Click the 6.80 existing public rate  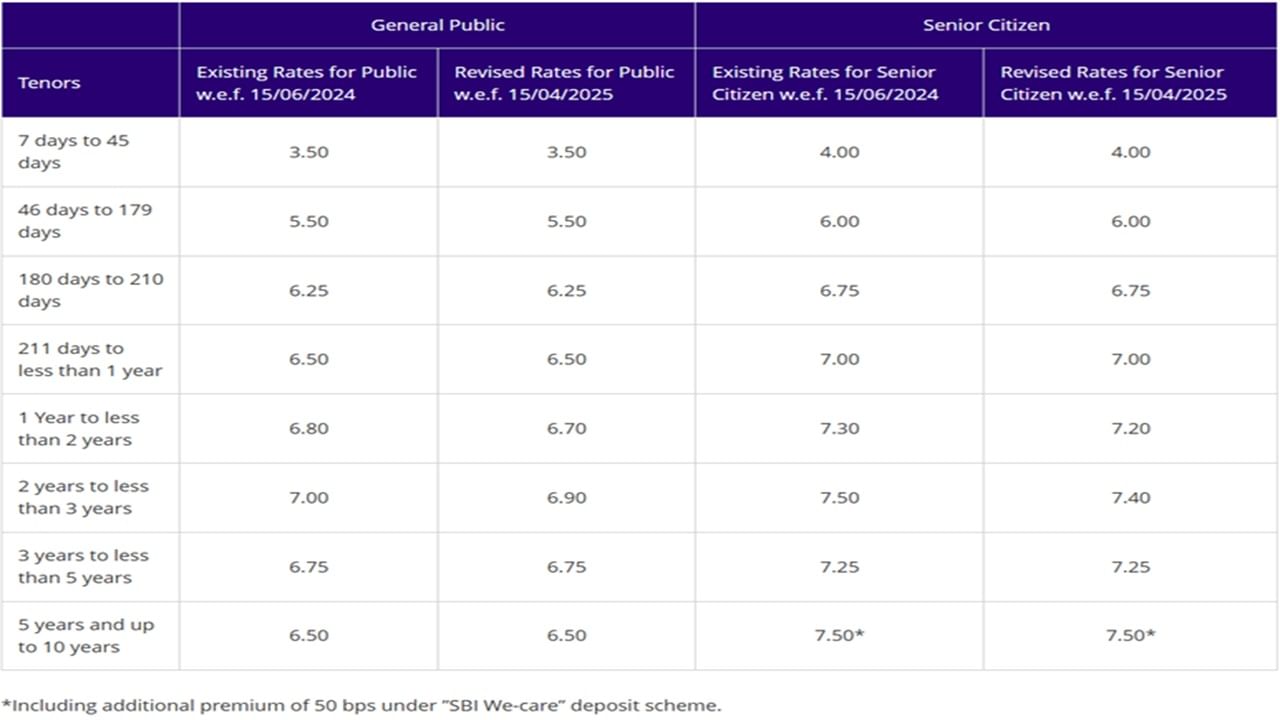(308, 428)
